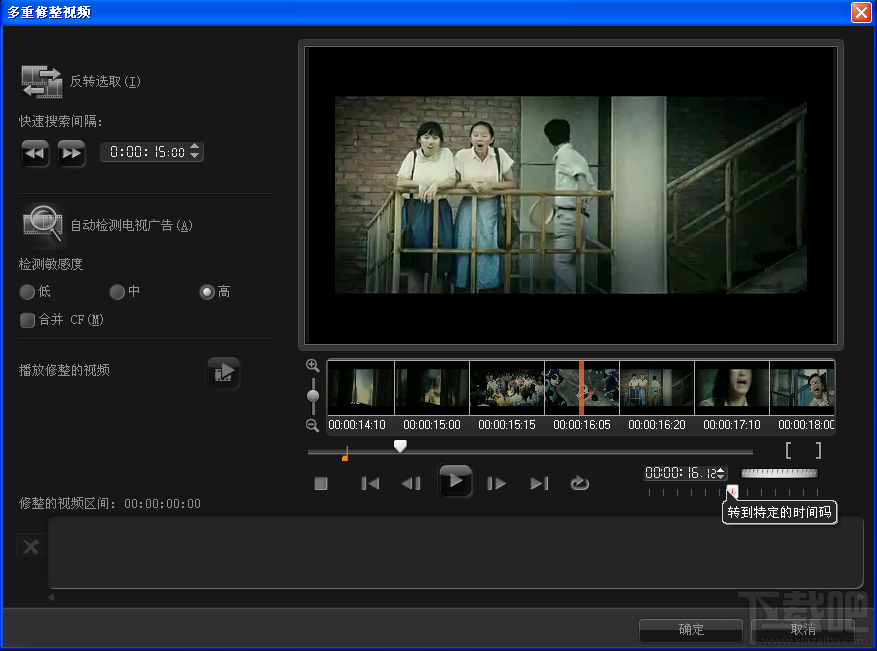Viewport: 877px width, 651px height.
Task: Click the timeline zoom-in magnifier
Action: 313,366
